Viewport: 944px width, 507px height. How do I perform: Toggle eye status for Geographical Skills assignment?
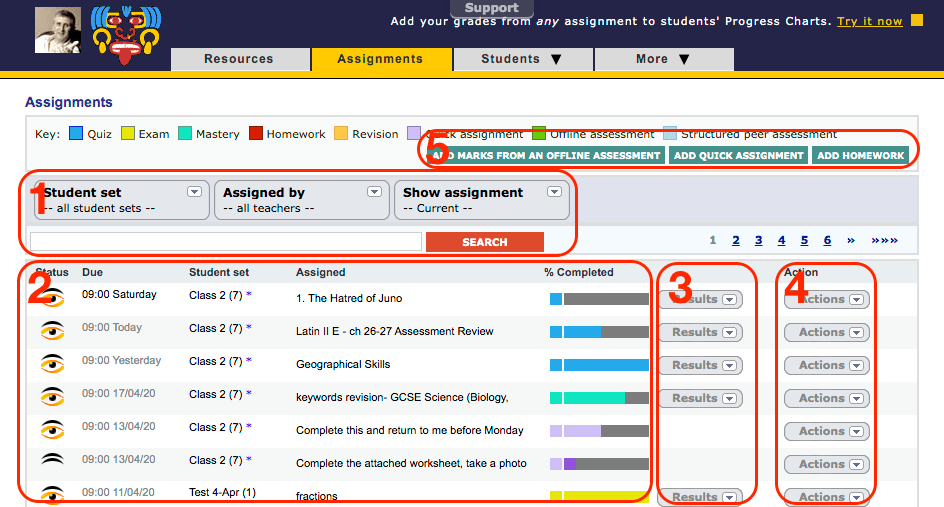click(51, 364)
